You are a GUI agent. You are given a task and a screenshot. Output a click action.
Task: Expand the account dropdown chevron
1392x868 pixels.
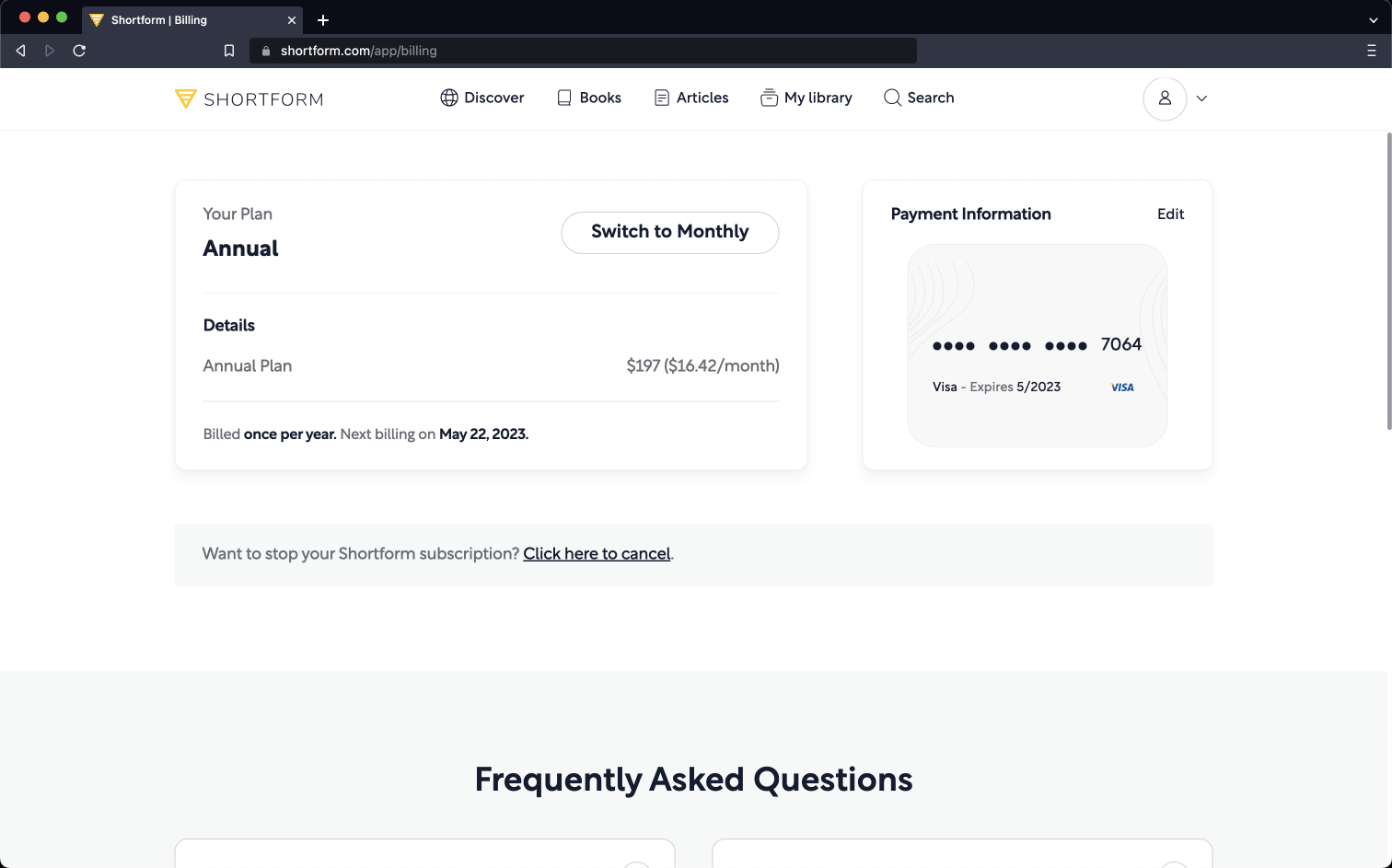point(1201,98)
